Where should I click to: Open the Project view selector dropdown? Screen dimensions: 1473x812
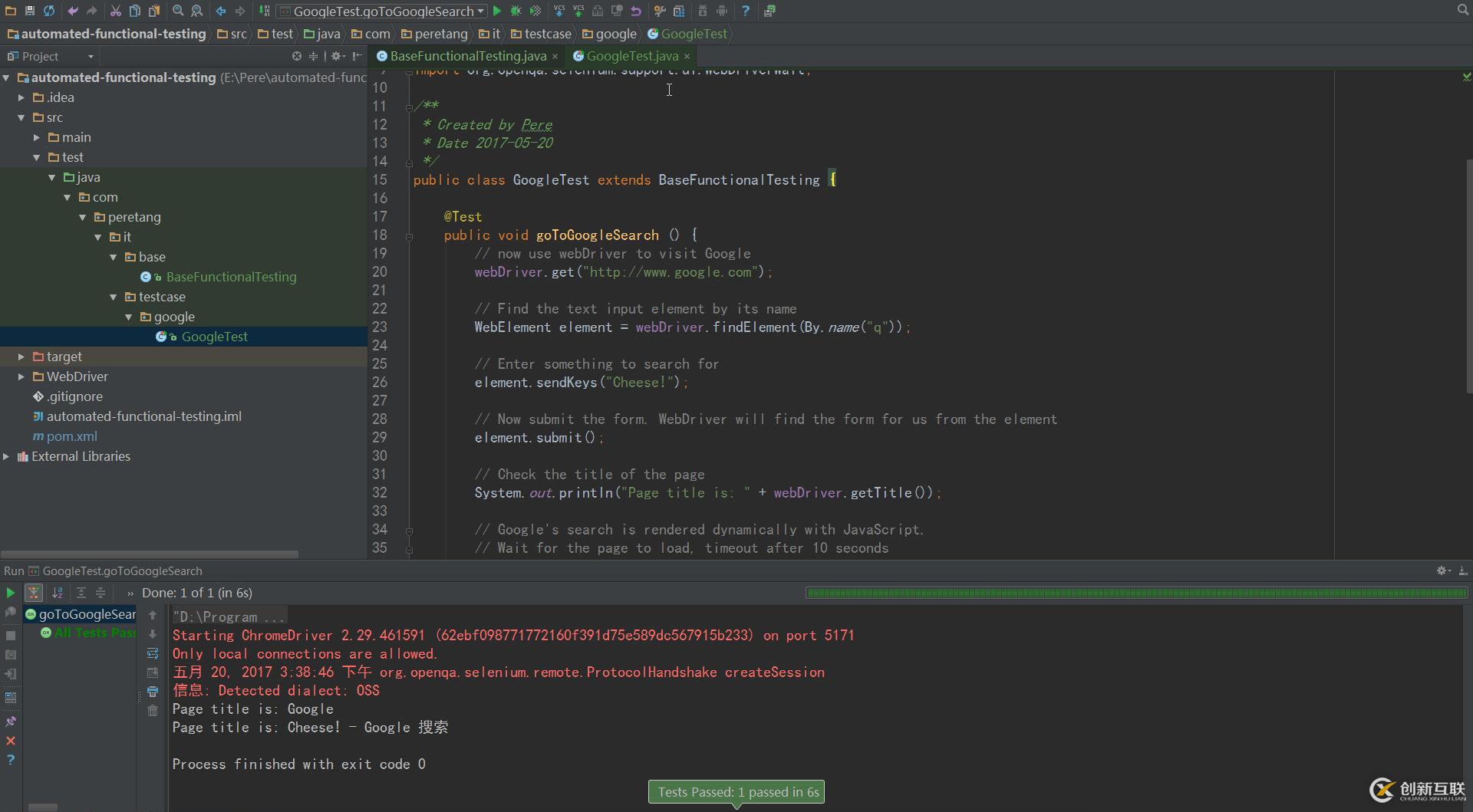pos(51,56)
